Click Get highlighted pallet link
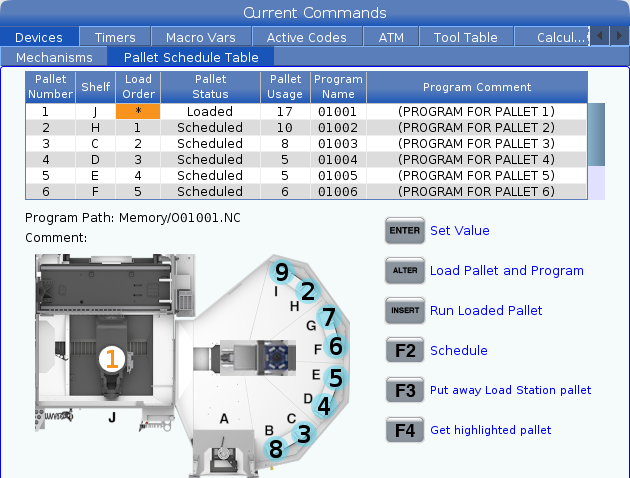 (x=491, y=430)
